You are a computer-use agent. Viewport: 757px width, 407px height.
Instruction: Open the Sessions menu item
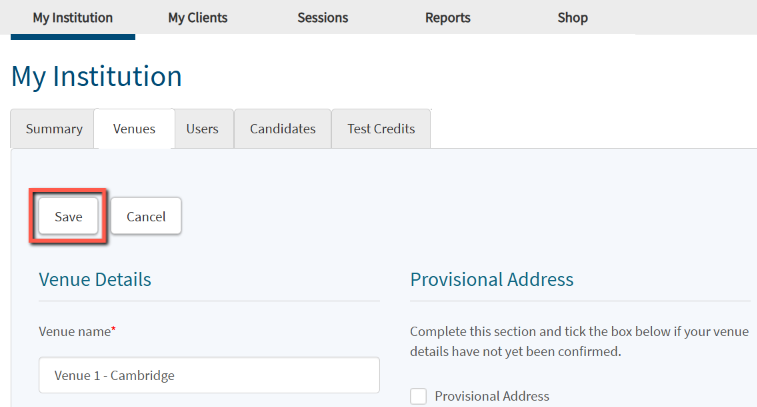pyautogui.click(x=323, y=18)
